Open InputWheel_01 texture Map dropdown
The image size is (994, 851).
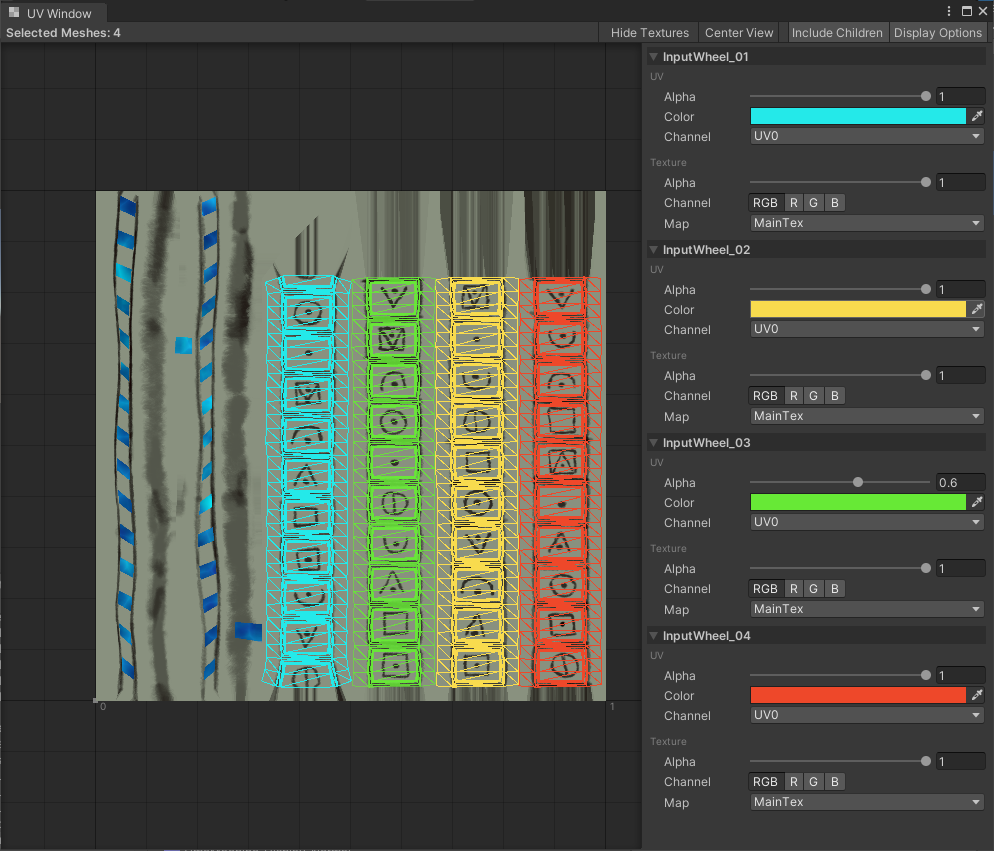coord(867,223)
